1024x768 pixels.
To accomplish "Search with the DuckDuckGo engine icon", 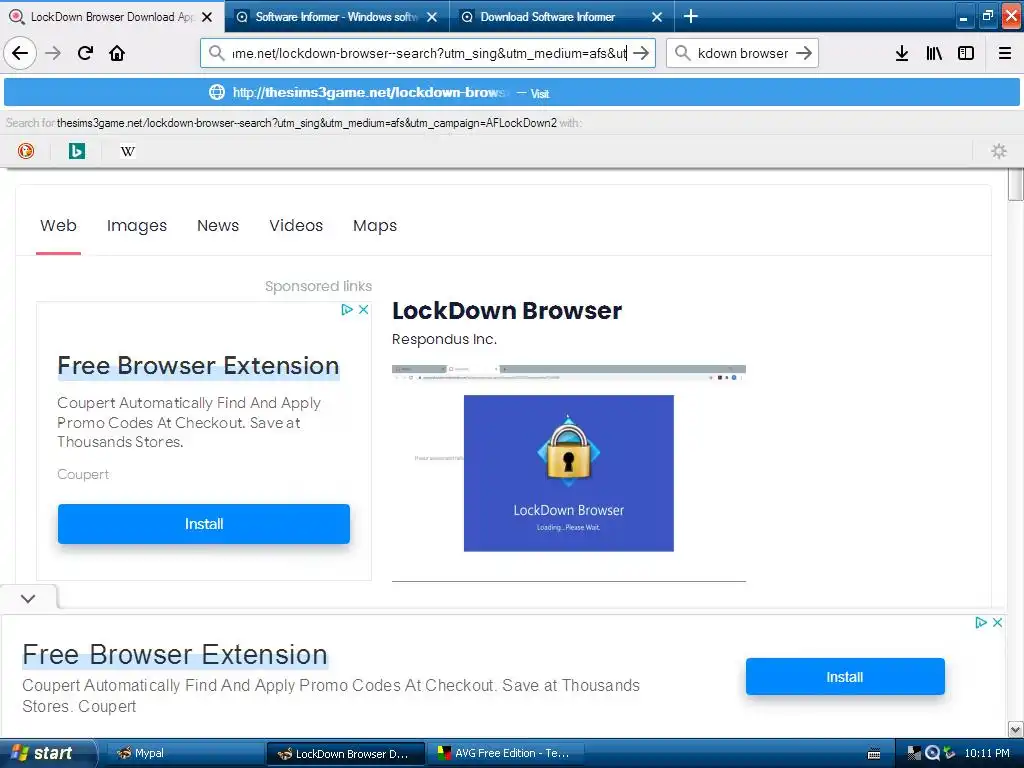I will (x=26, y=151).
